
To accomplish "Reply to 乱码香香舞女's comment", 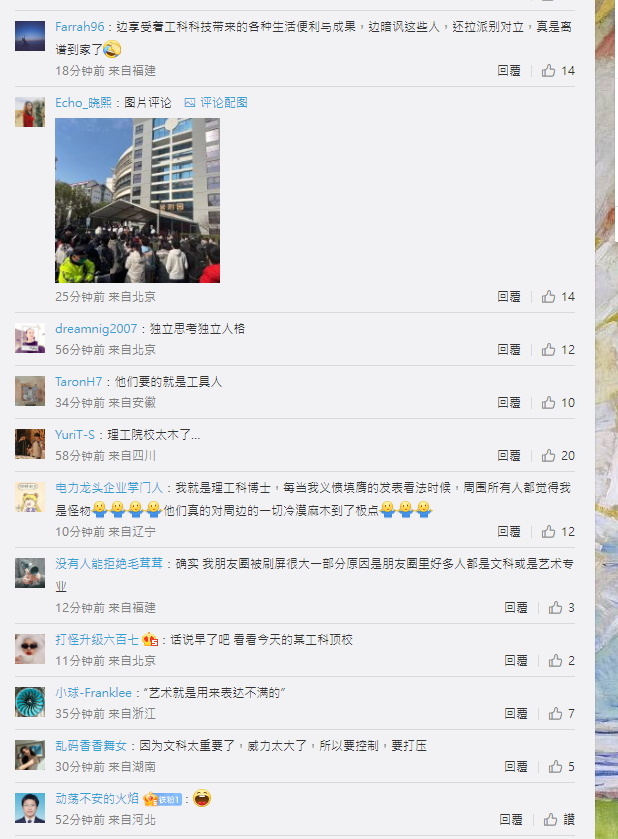I will pyautogui.click(x=516, y=766).
